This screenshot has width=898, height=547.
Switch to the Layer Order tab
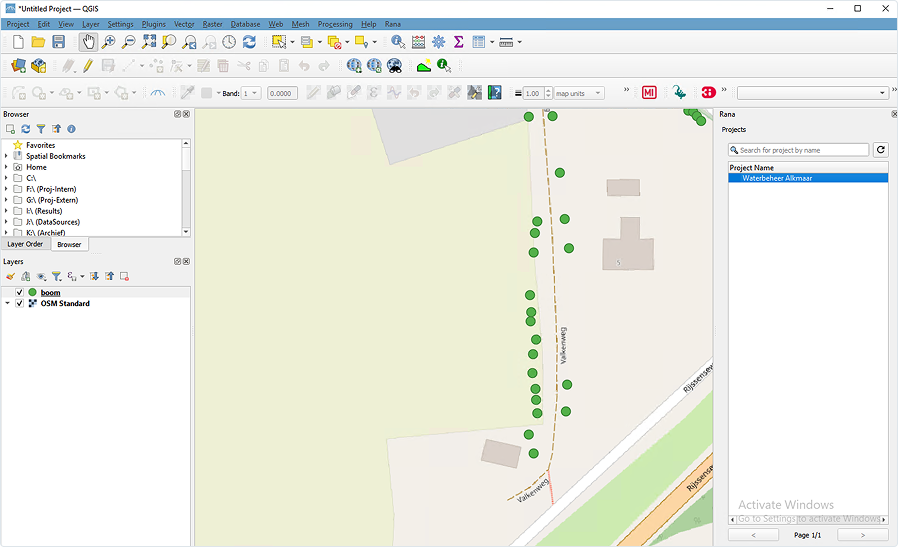click(25, 244)
